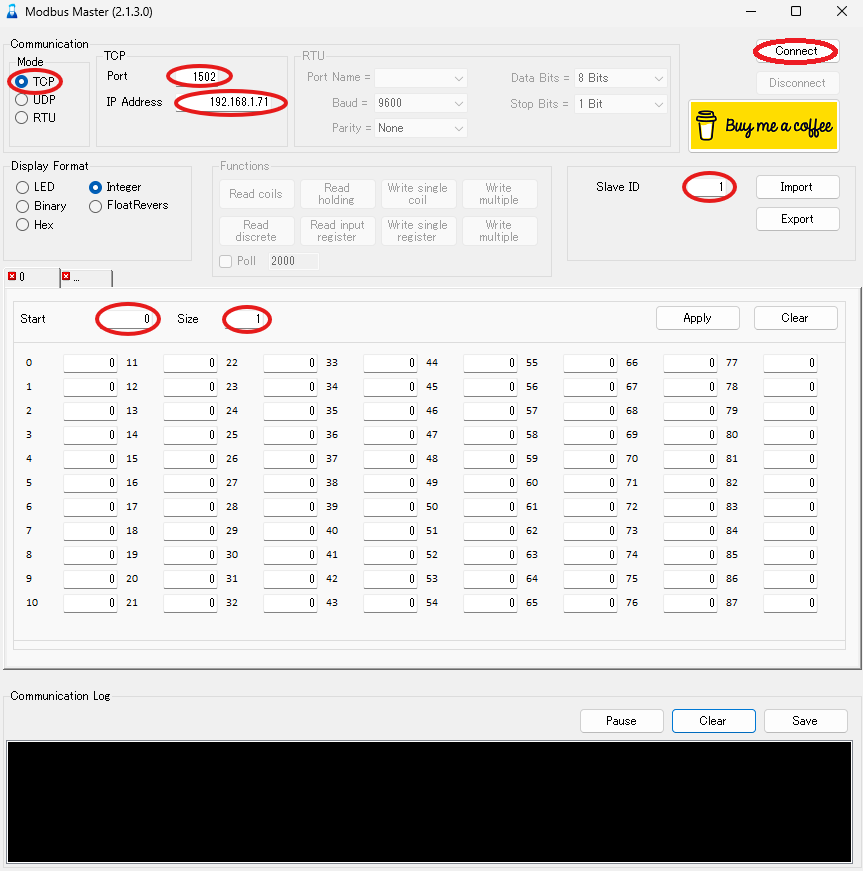Expand the Baud rate dropdown
Image resolution: width=863 pixels, height=871 pixels.
click(421, 103)
